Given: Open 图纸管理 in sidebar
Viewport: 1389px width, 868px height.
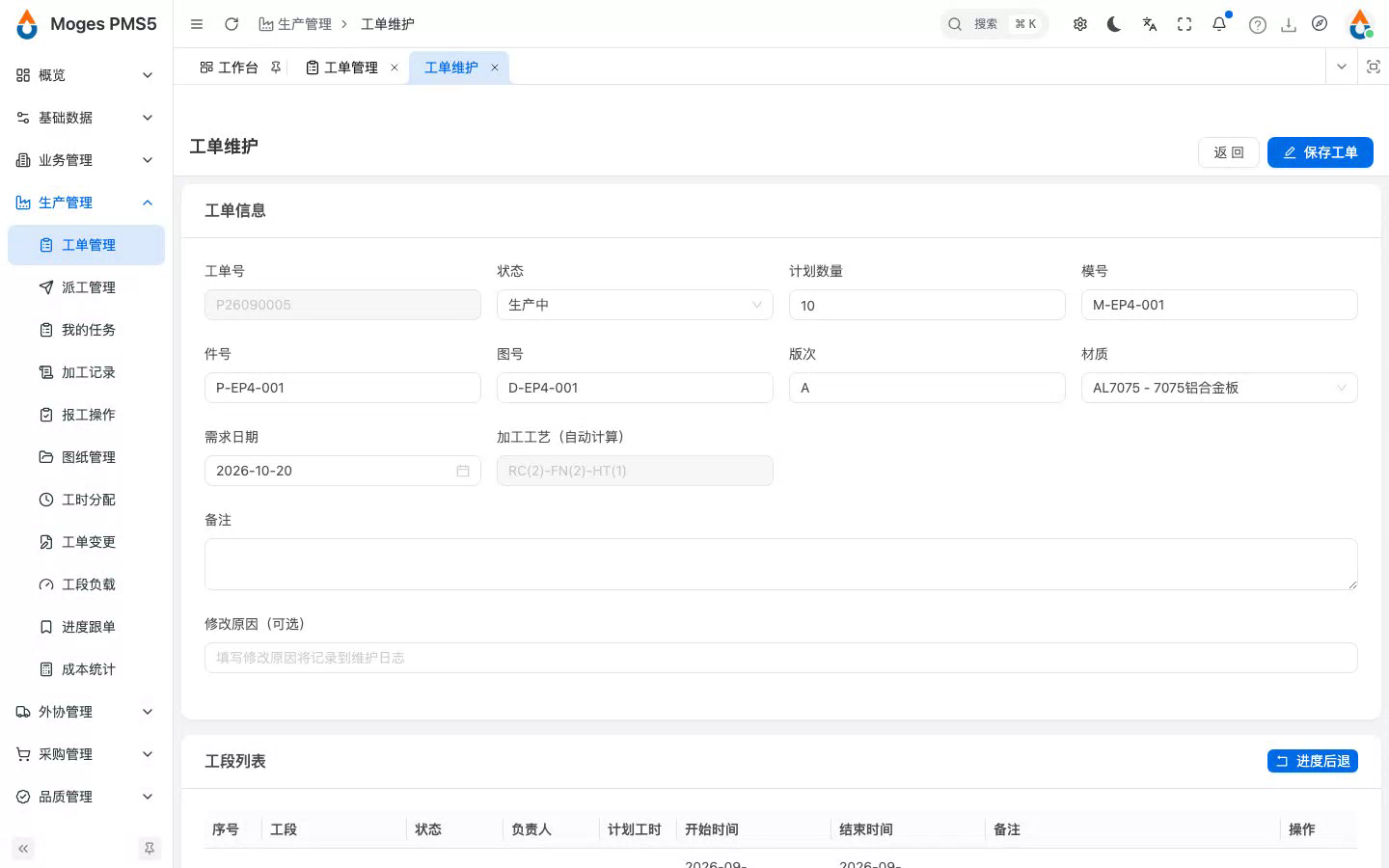Looking at the screenshot, I should [86, 457].
